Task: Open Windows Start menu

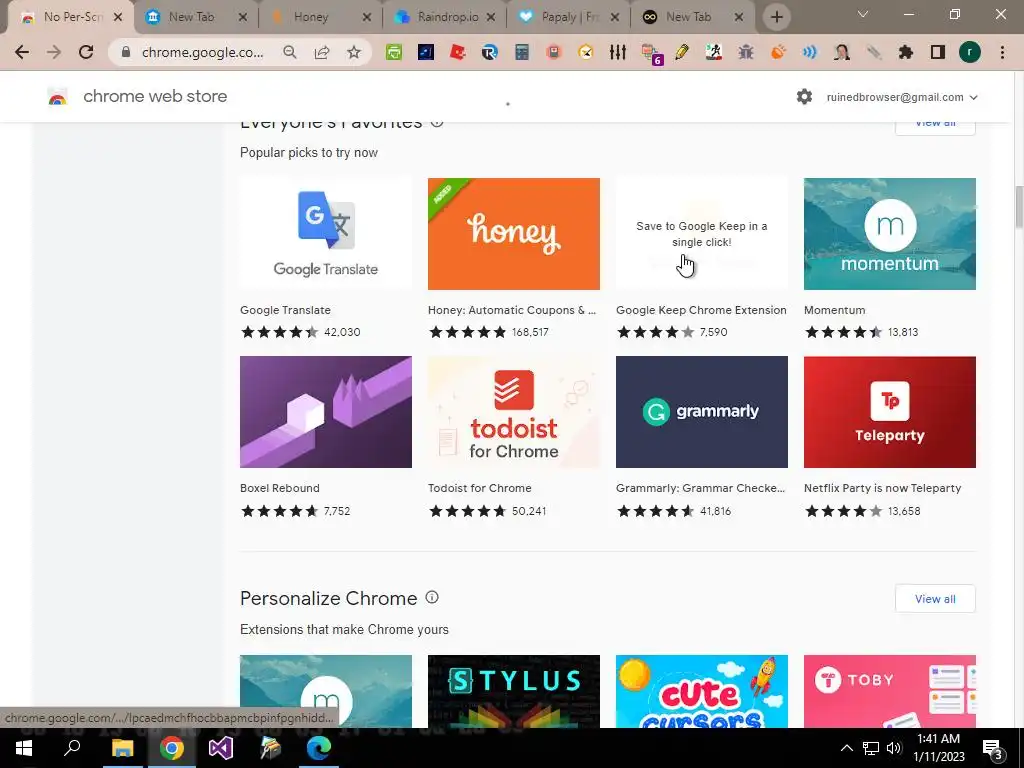Action: (x=24, y=748)
